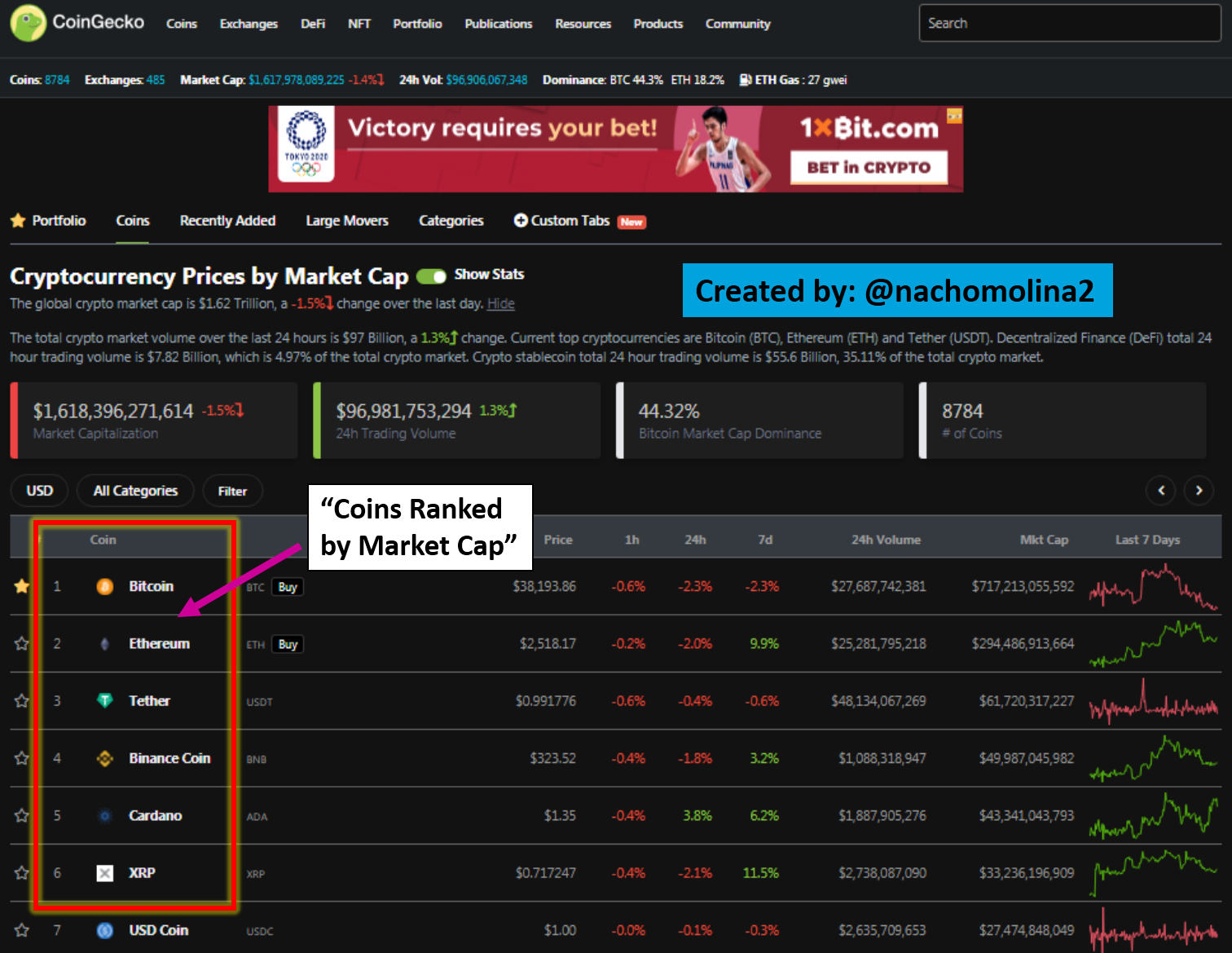
Task: Go to previous table columns arrow
Action: [x=1161, y=490]
